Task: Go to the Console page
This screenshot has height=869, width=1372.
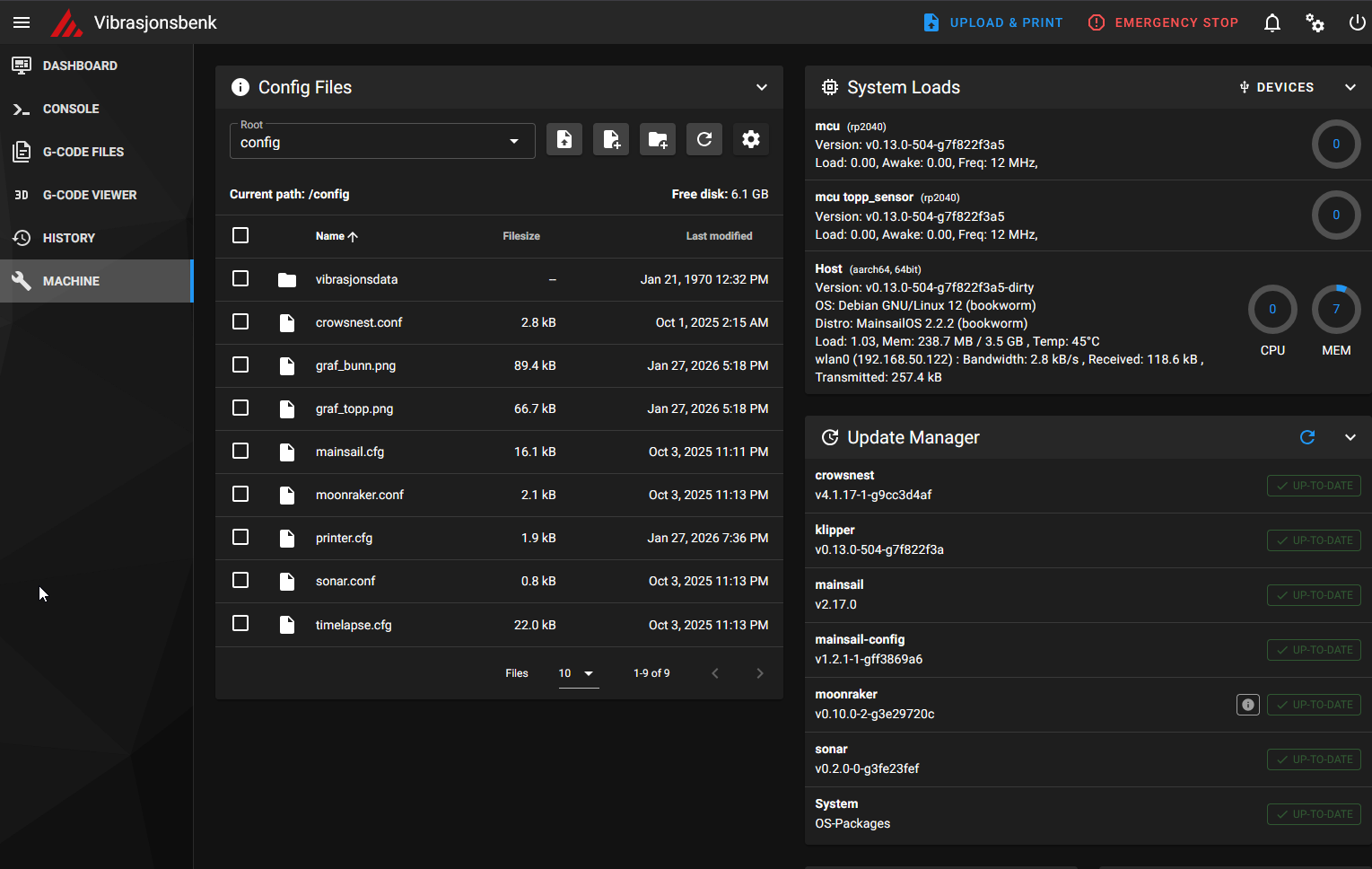Action: pos(71,109)
